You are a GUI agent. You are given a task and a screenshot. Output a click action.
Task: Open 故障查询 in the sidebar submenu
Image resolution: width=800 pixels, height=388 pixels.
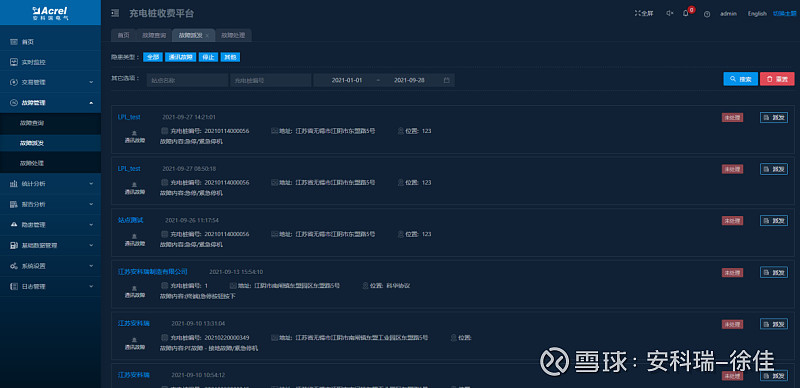[51, 123]
